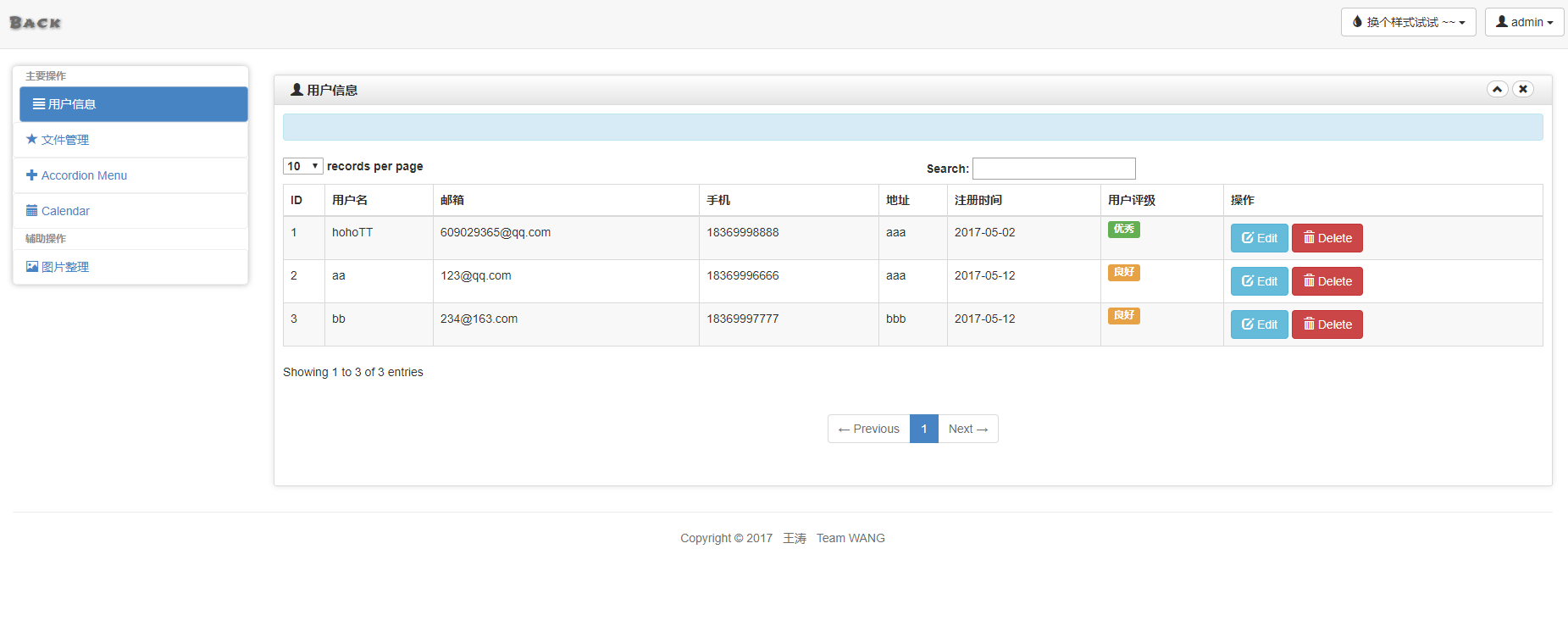Image resolution: width=1568 pixels, height=621 pixels.
Task: Sort by the 地址 column header
Action: tap(913, 200)
